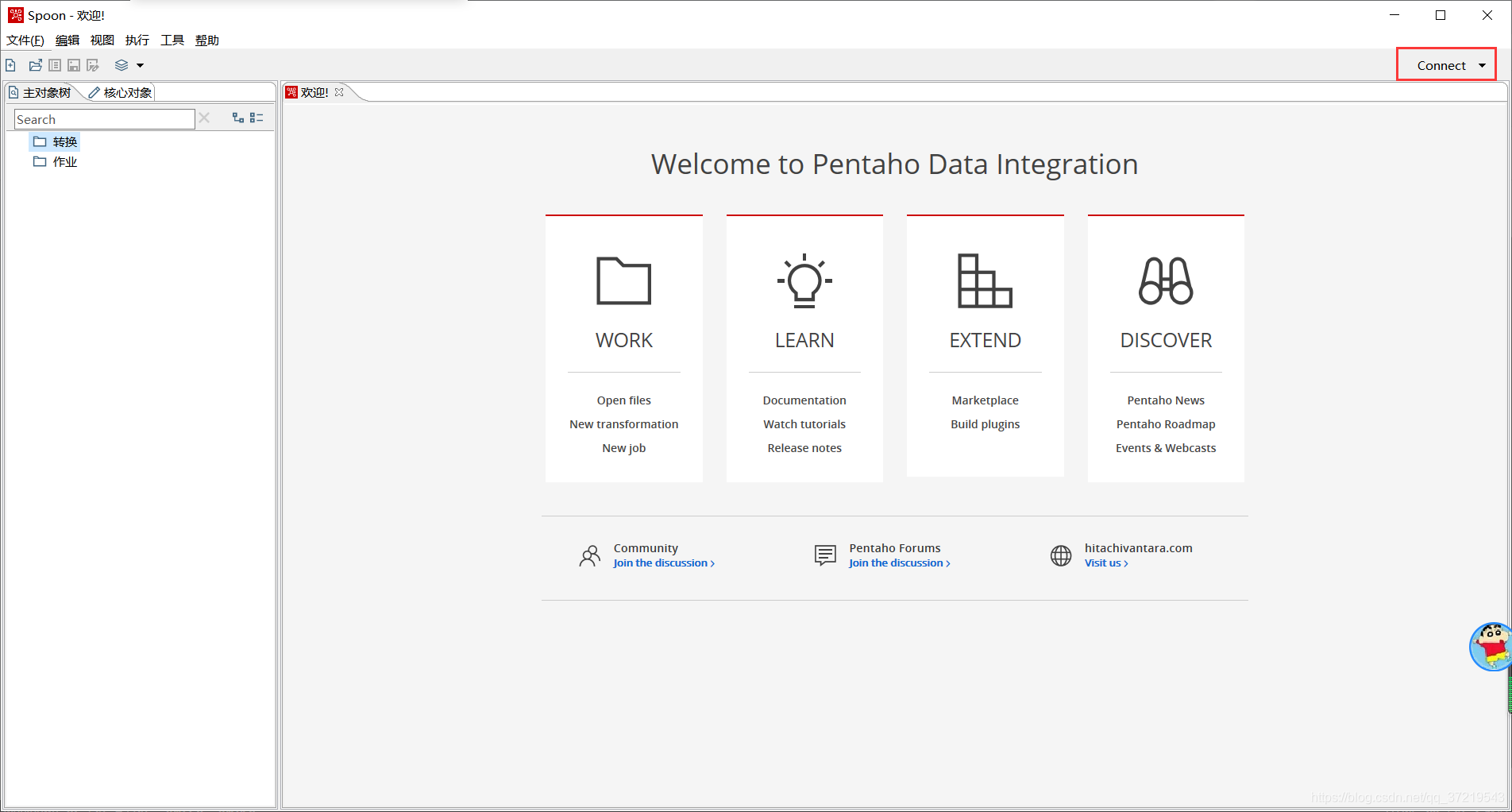Open the 视图 menu
This screenshot has height=812, width=1512.
coord(102,41)
